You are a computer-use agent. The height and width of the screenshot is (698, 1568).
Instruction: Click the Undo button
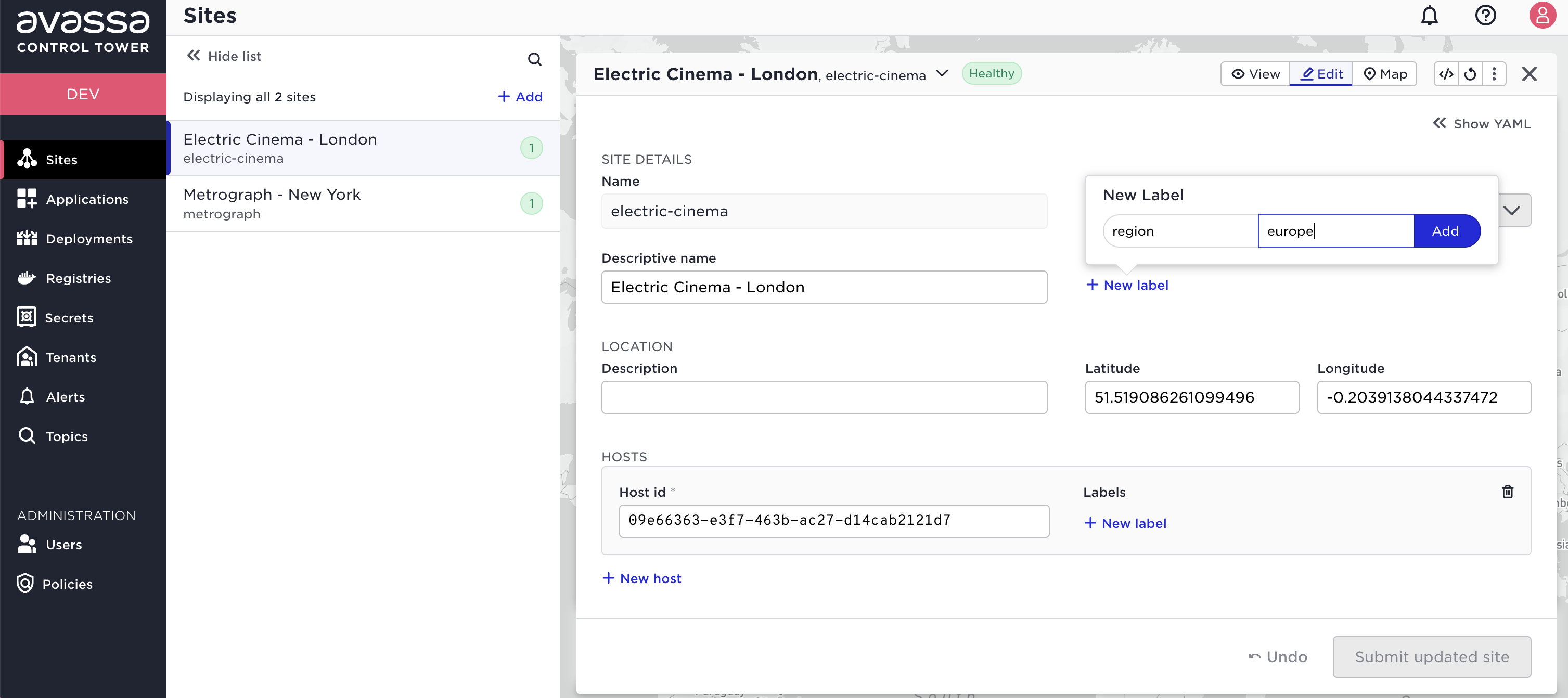point(1278,657)
